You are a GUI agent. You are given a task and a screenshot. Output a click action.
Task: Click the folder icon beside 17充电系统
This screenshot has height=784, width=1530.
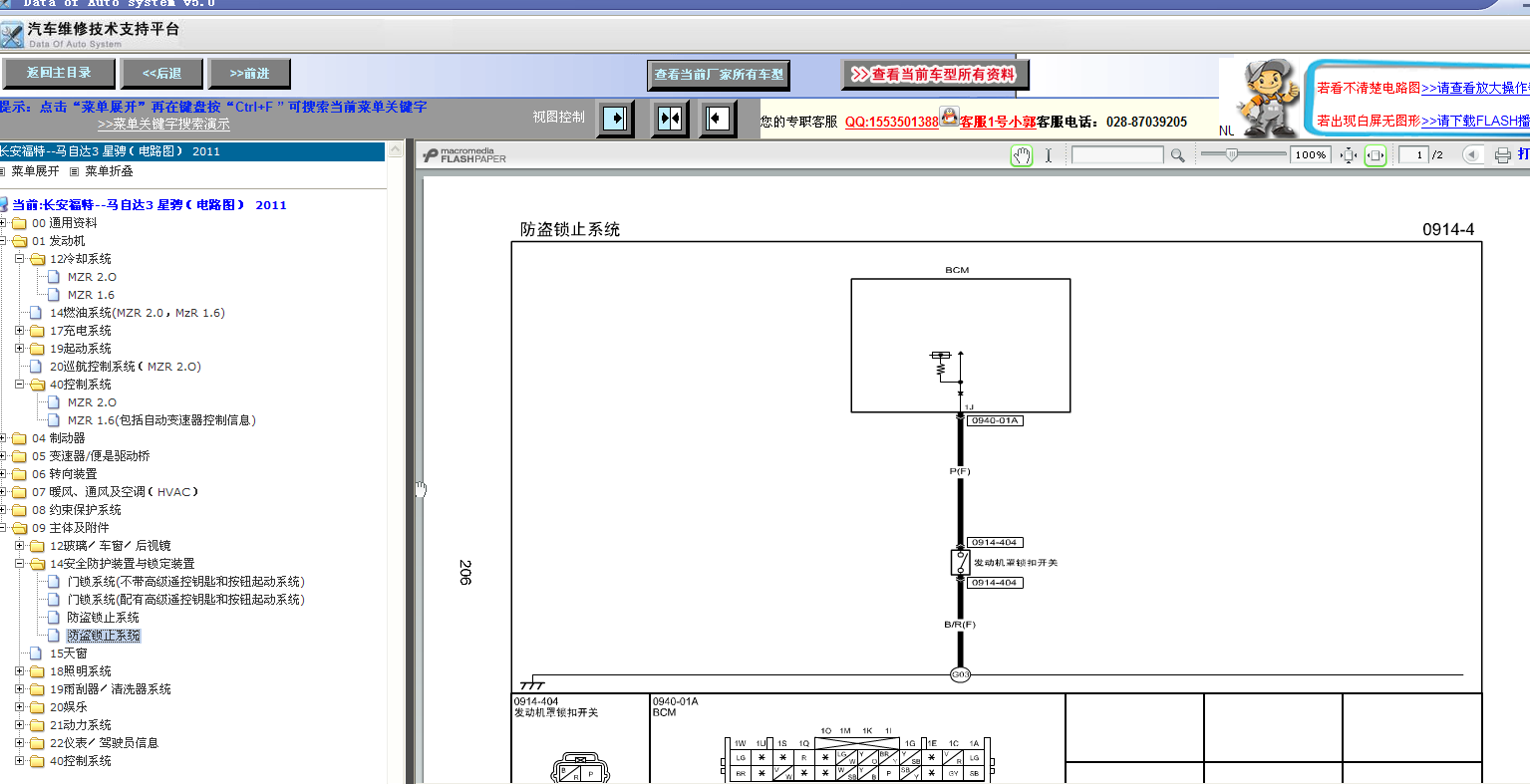37,331
